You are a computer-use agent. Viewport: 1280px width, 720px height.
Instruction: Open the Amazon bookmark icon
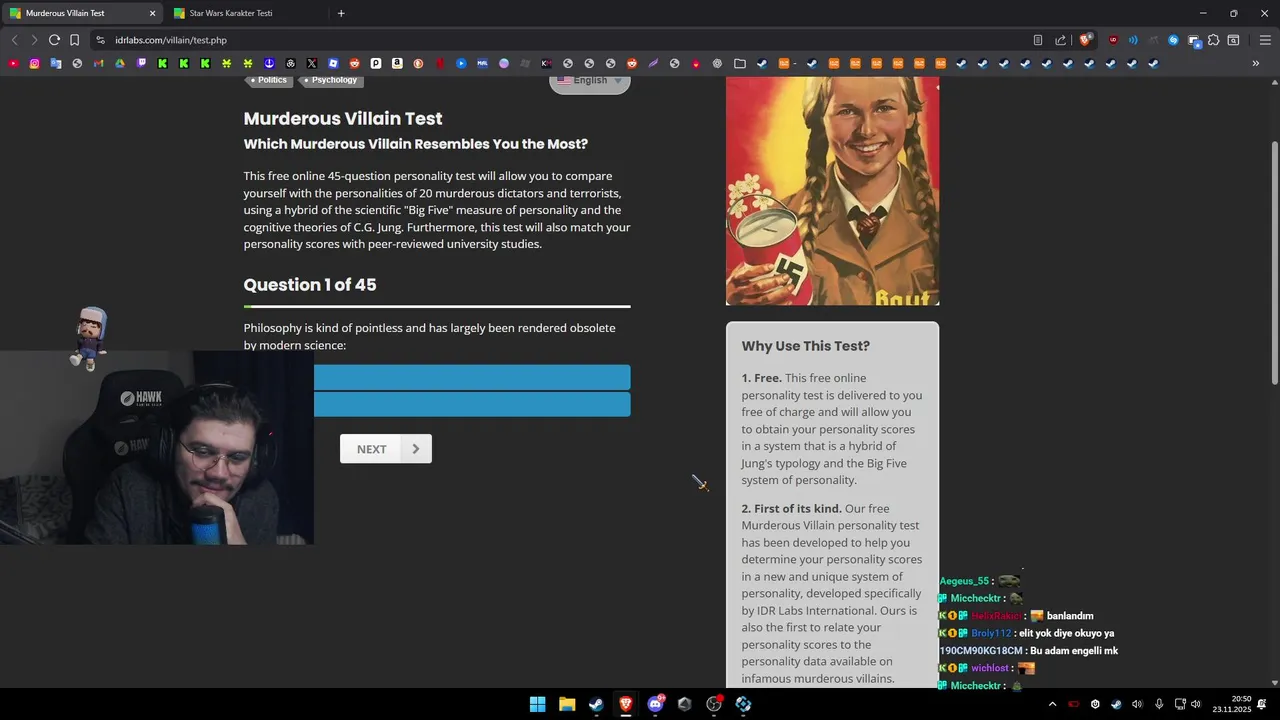(397, 63)
